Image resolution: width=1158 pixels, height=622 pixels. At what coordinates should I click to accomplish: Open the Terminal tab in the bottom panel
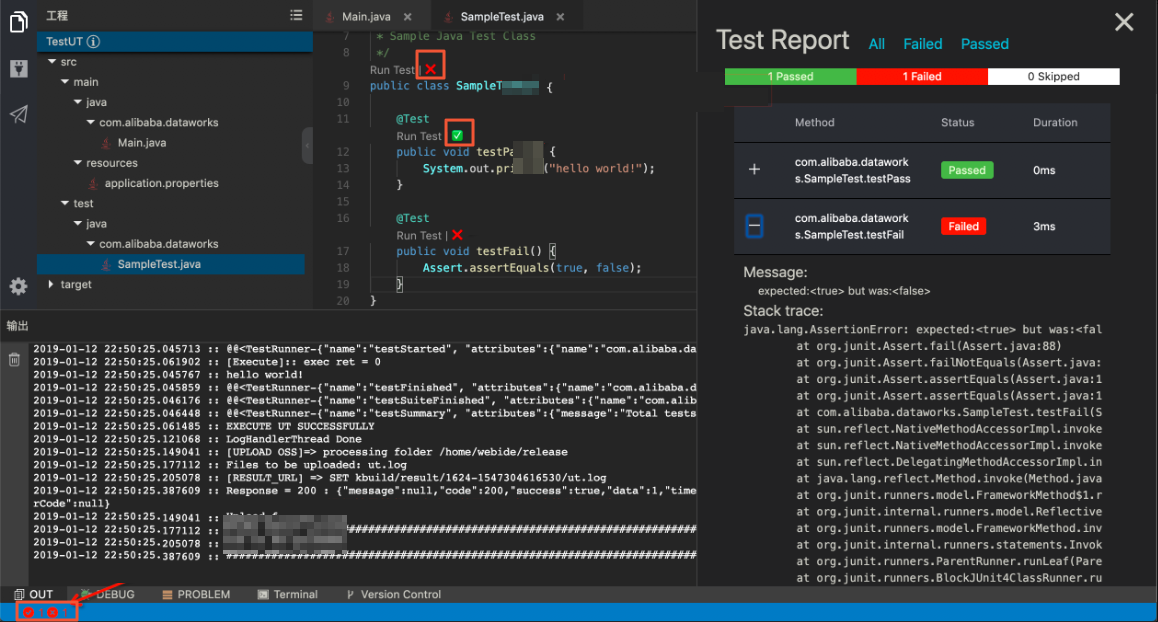(295, 594)
